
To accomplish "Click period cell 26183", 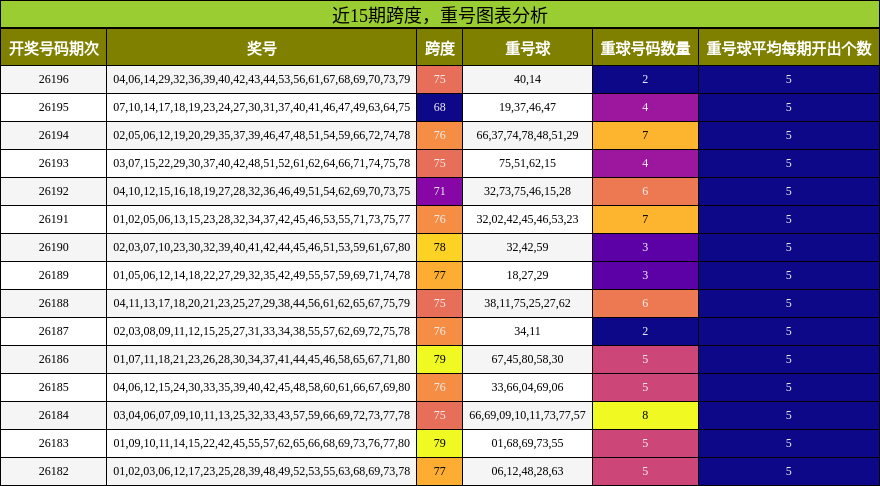I will [53, 444].
